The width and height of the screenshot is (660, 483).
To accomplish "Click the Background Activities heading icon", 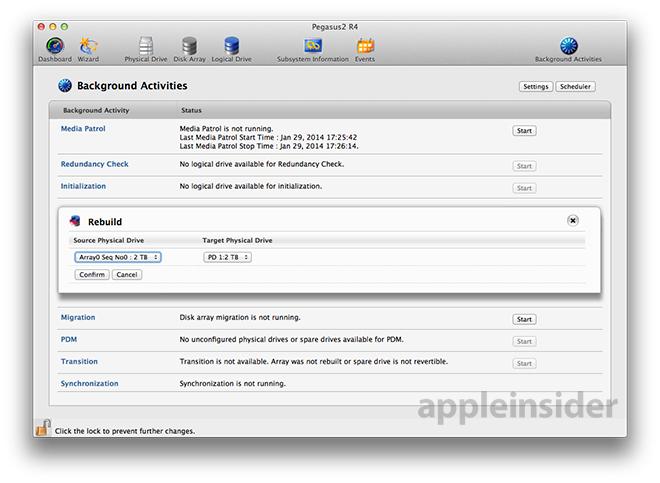I will (x=65, y=85).
